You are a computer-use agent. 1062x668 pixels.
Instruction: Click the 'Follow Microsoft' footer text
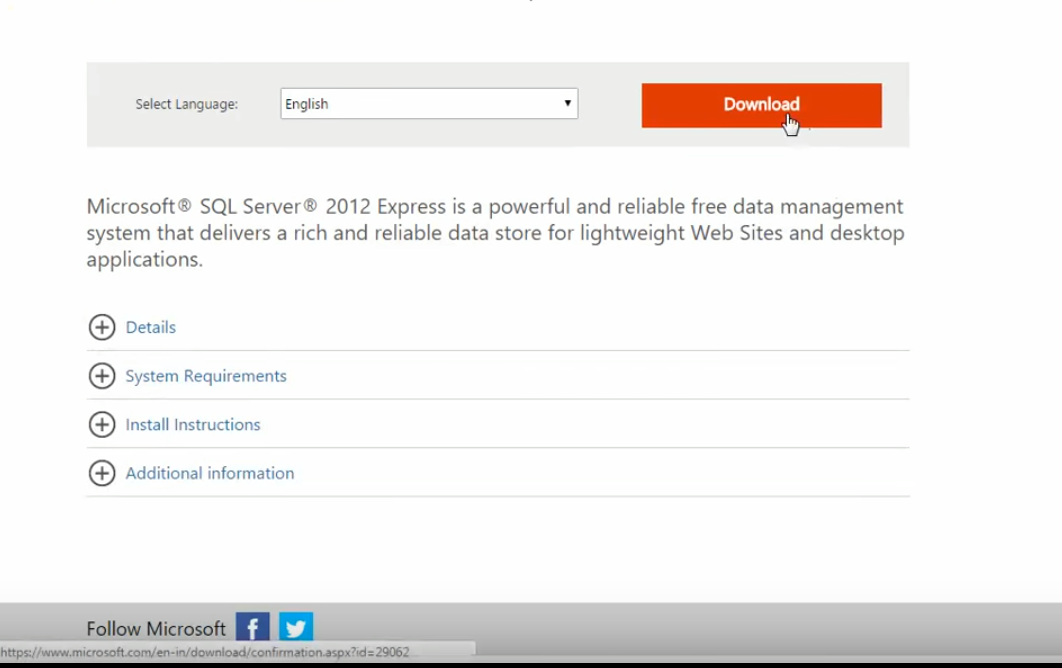[156, 629]
